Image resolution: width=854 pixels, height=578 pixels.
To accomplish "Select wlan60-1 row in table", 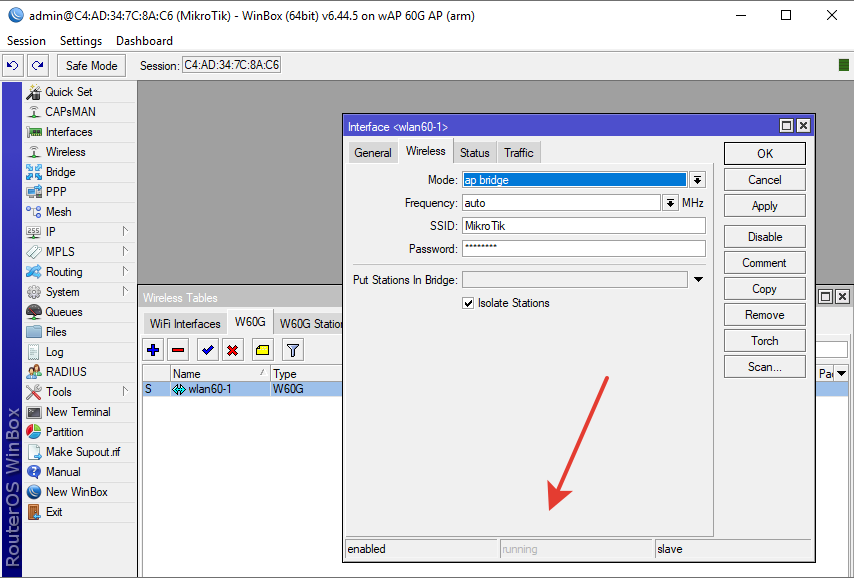I will 242,389.
